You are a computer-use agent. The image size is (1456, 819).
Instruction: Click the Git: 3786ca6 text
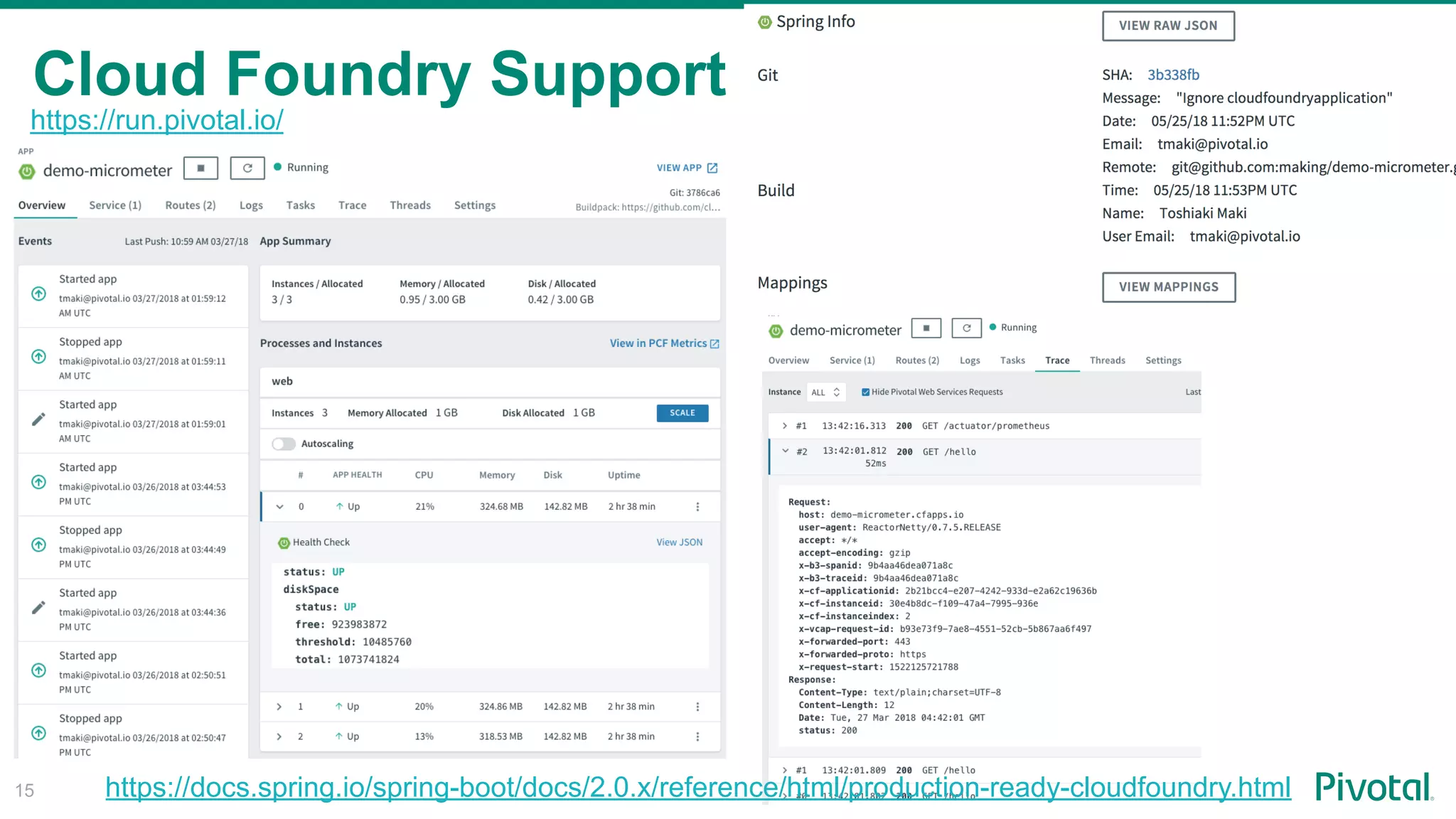point(695,193)
